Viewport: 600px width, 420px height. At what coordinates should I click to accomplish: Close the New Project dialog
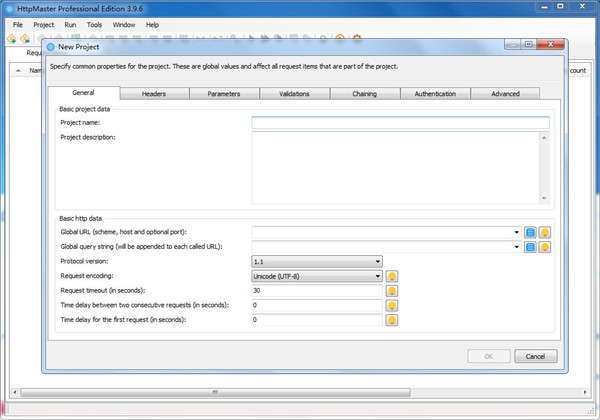click(x=551, y=44)
